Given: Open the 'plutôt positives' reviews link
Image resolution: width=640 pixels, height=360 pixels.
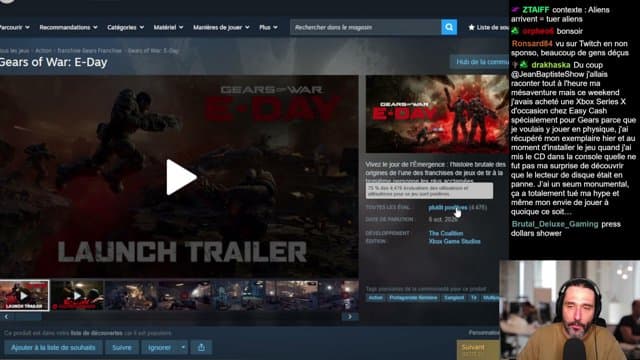Looking at the screenshot, I should [448, 207].
